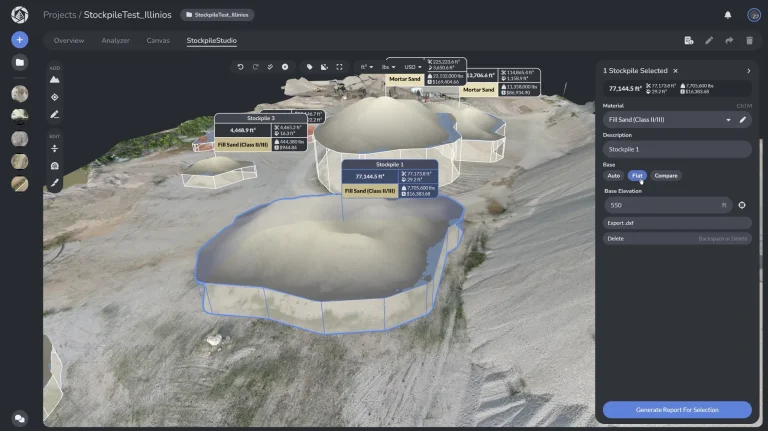
Task: Select the draw pencil tool under ADD
Action: tap(54, 114)
